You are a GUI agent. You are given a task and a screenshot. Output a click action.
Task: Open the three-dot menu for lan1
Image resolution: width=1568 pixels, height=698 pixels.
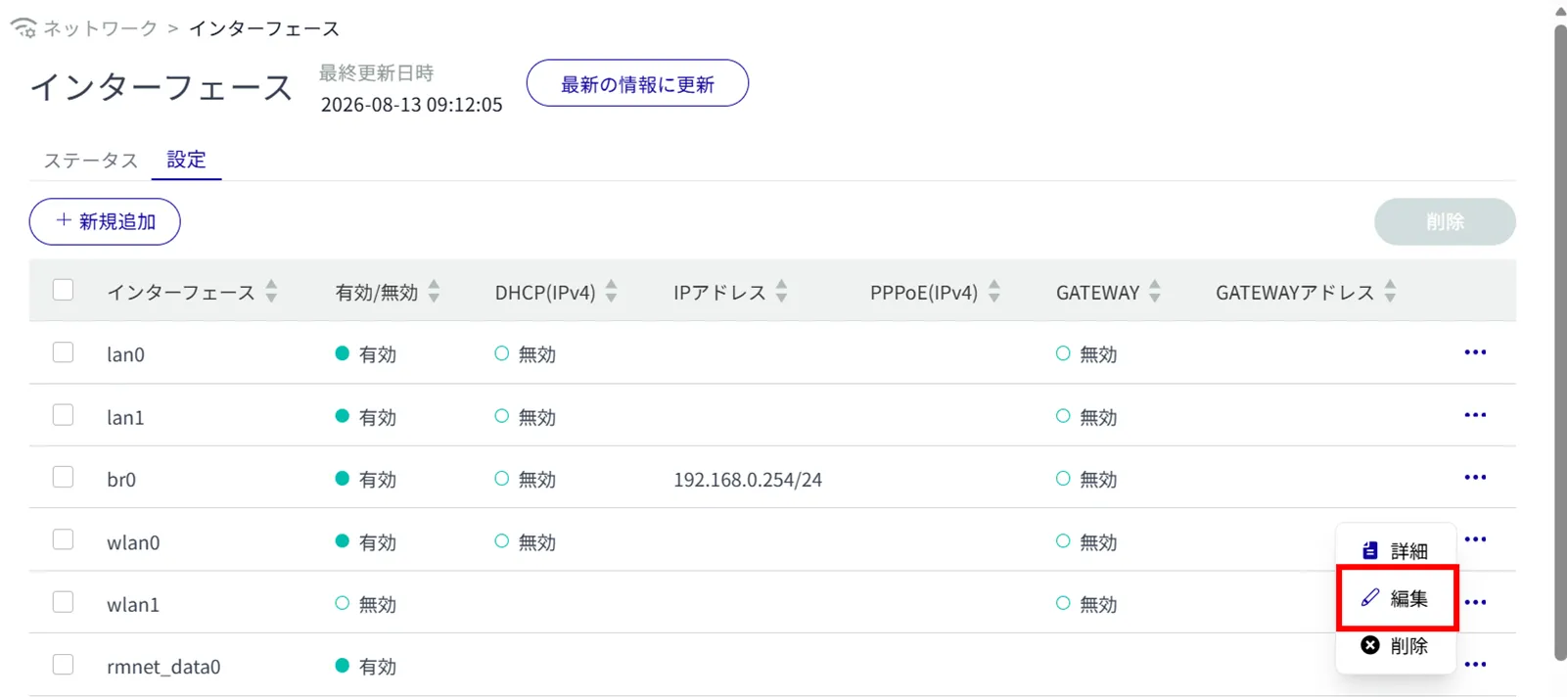click(x=1475, y=415)
